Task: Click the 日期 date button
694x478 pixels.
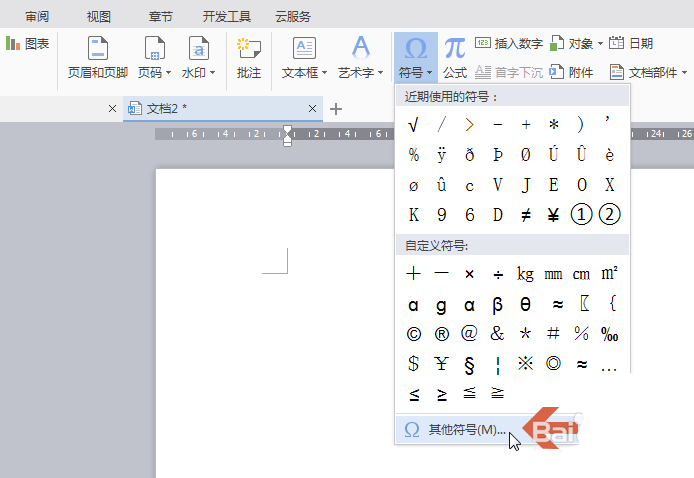Action: 631,43
